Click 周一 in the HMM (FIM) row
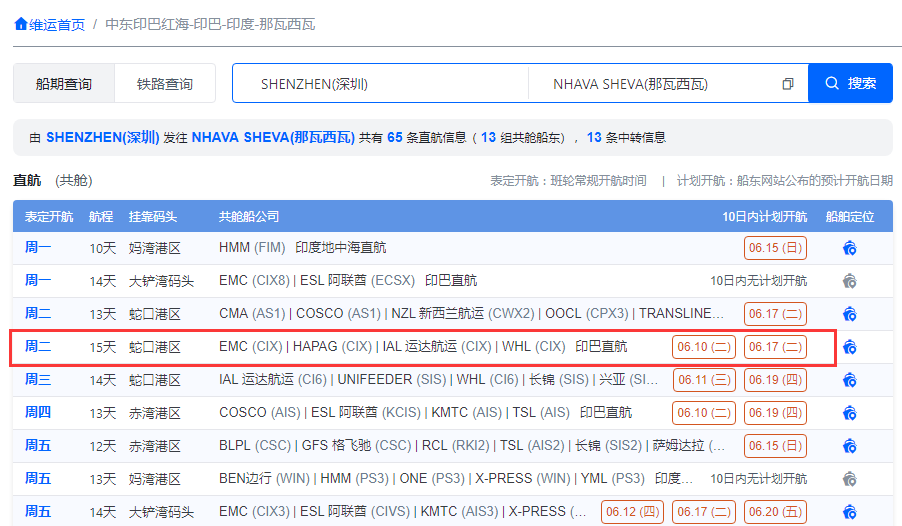Viewport: 902px width, 526px height. point(37,247)
